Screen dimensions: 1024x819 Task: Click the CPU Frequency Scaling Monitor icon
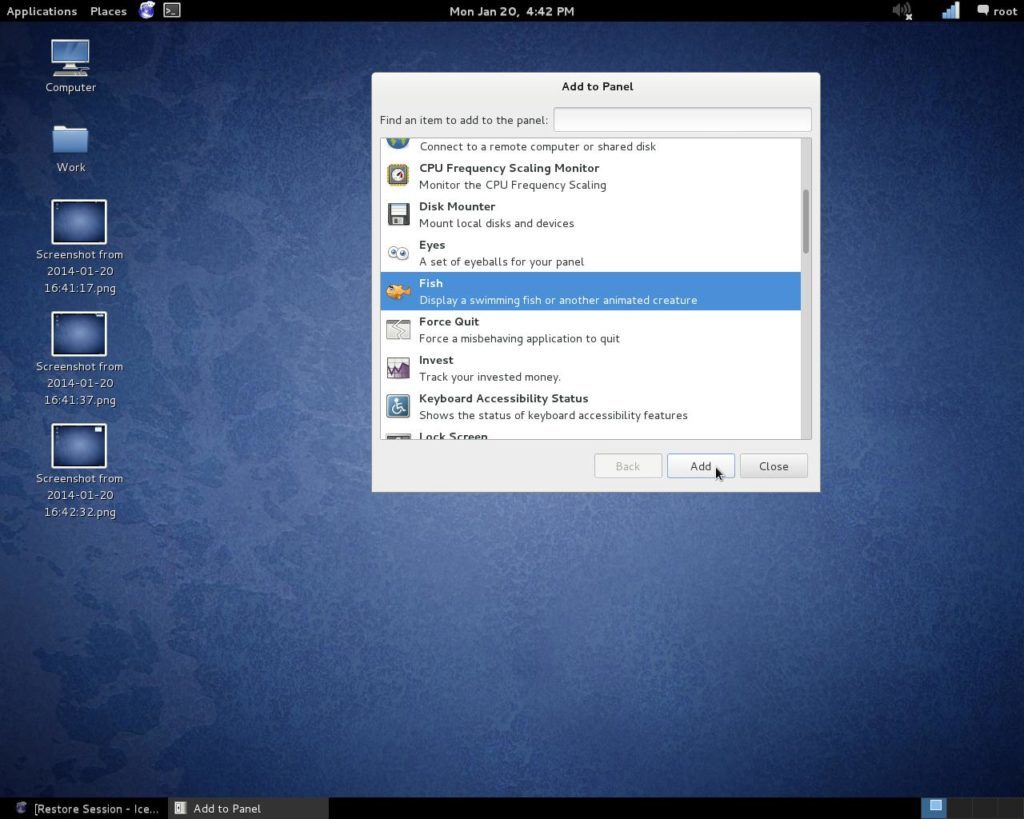tap(397, 176)
